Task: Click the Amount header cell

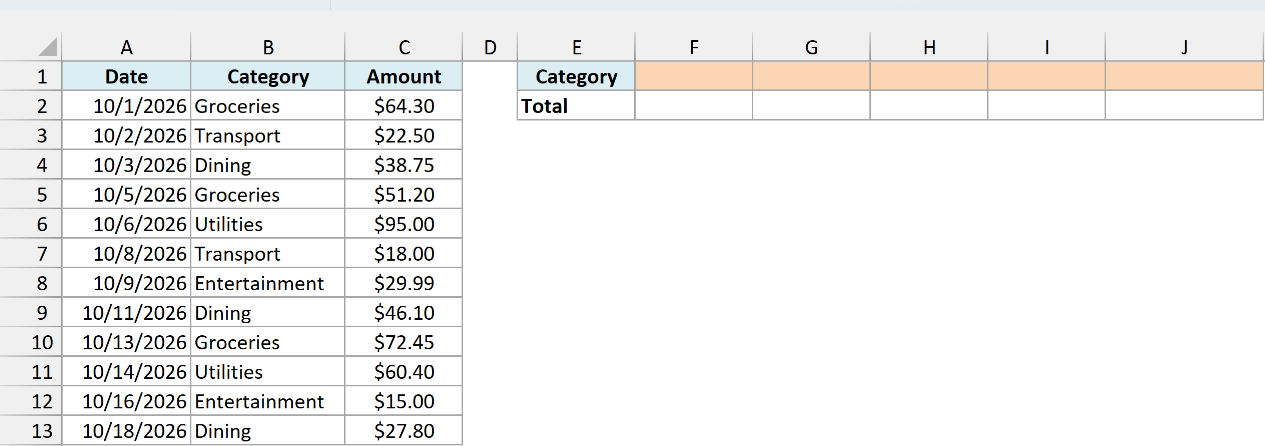Action: tap(404, 76)
